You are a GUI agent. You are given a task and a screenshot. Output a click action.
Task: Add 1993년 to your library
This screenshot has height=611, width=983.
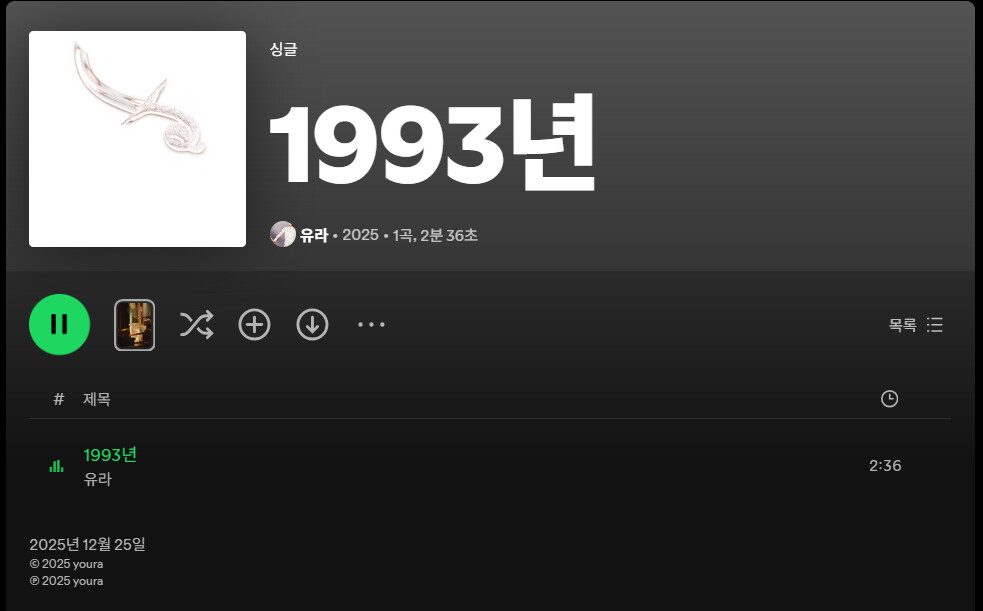[x=255, y=325]
